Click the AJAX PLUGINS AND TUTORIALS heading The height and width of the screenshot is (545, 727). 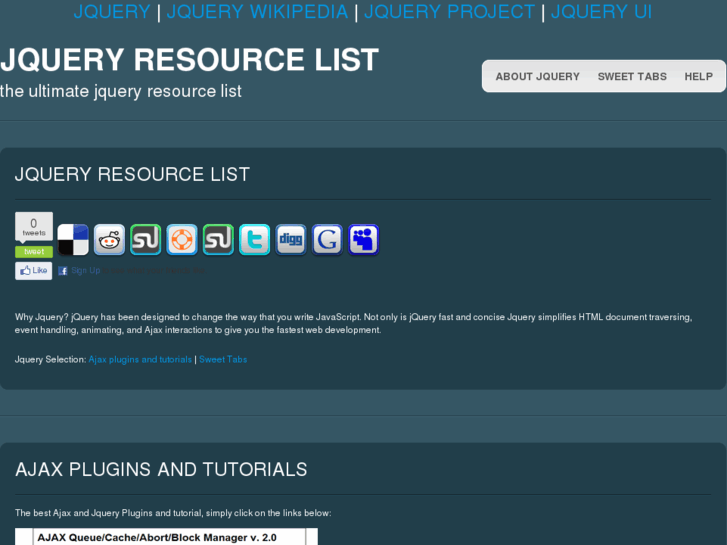pyautogui.click(x=161, y=469)
